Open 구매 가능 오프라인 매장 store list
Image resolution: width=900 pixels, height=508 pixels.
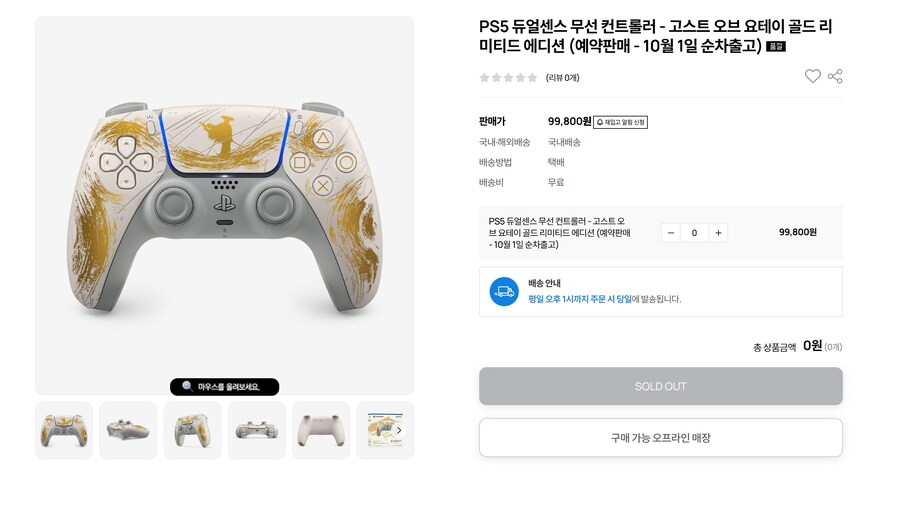coord(661,438)
